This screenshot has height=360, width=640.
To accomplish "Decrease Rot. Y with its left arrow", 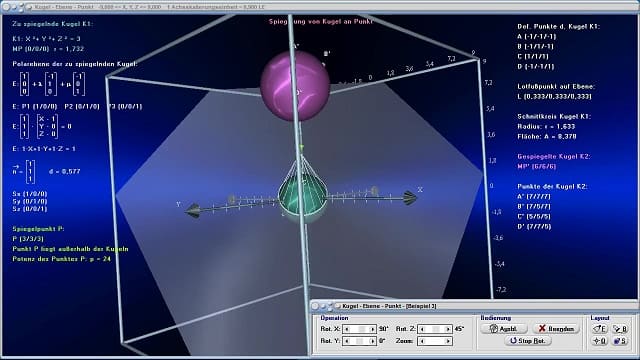I will [347, 341].
